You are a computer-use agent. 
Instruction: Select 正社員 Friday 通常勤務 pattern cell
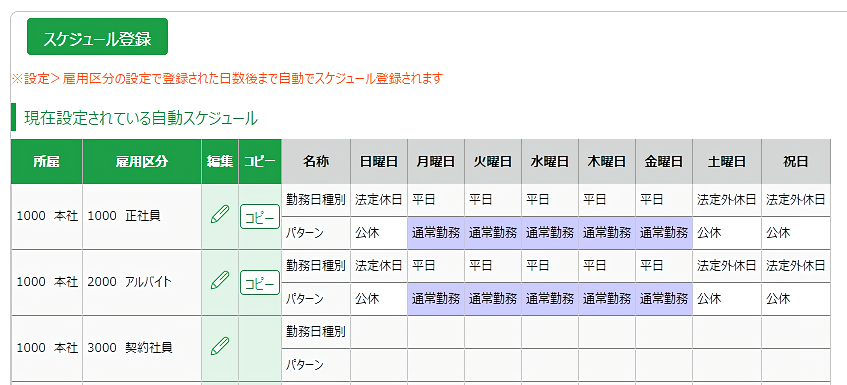[664, 233]
